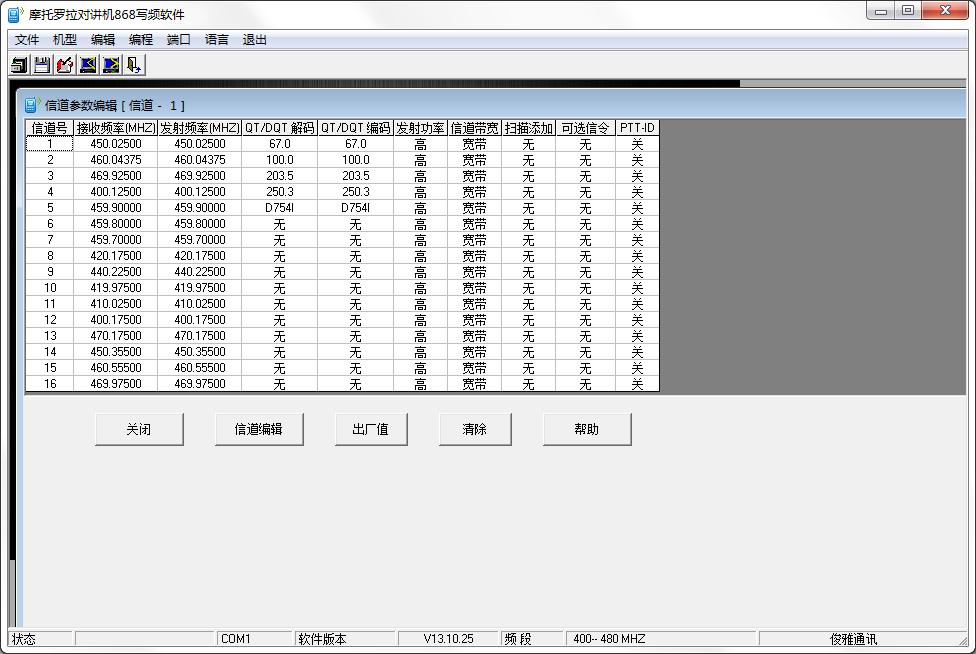The height and width of the screenshot is (654, 976).
Task: Select the D754I decode cell in channel 5
Action: pyautogui.click(x=279, y=208)
